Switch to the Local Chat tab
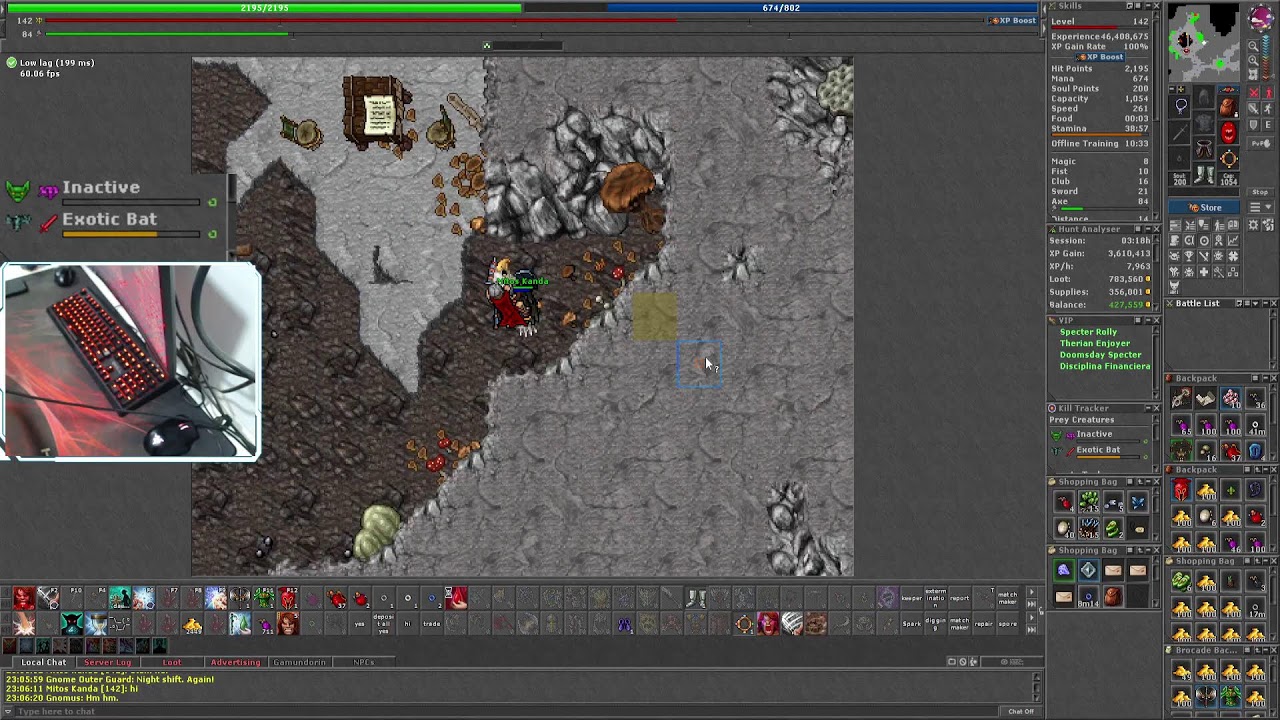This screenshot has width=1280, height=720. click(x=44, y=662)
